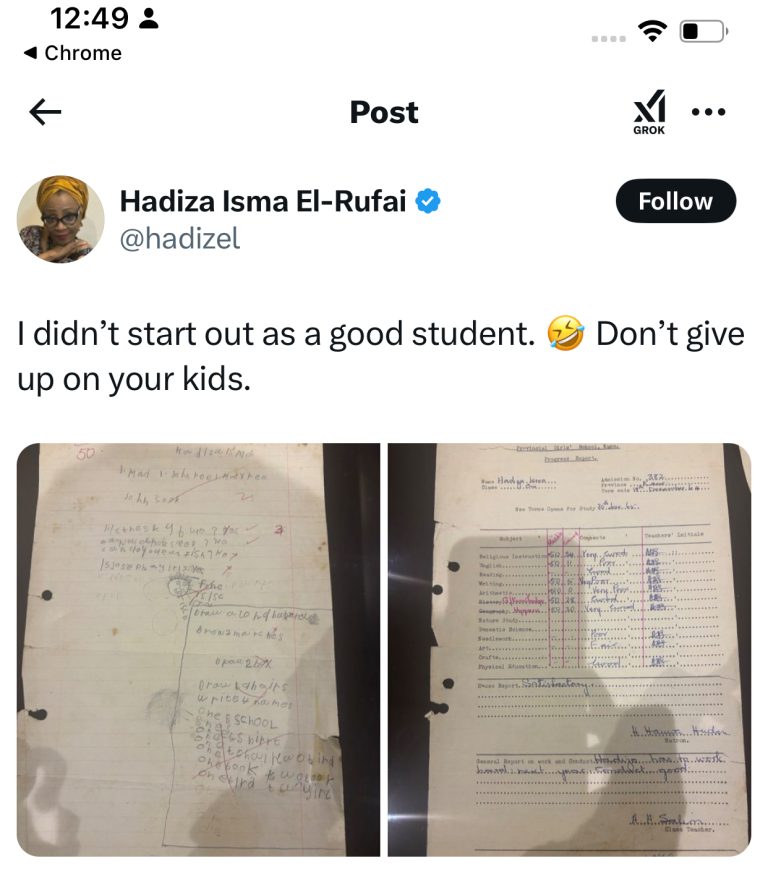The height and width of the screenshot is (895, 768).
Task: Tap the Wi-Fi status icon
Action: (653, 31)
